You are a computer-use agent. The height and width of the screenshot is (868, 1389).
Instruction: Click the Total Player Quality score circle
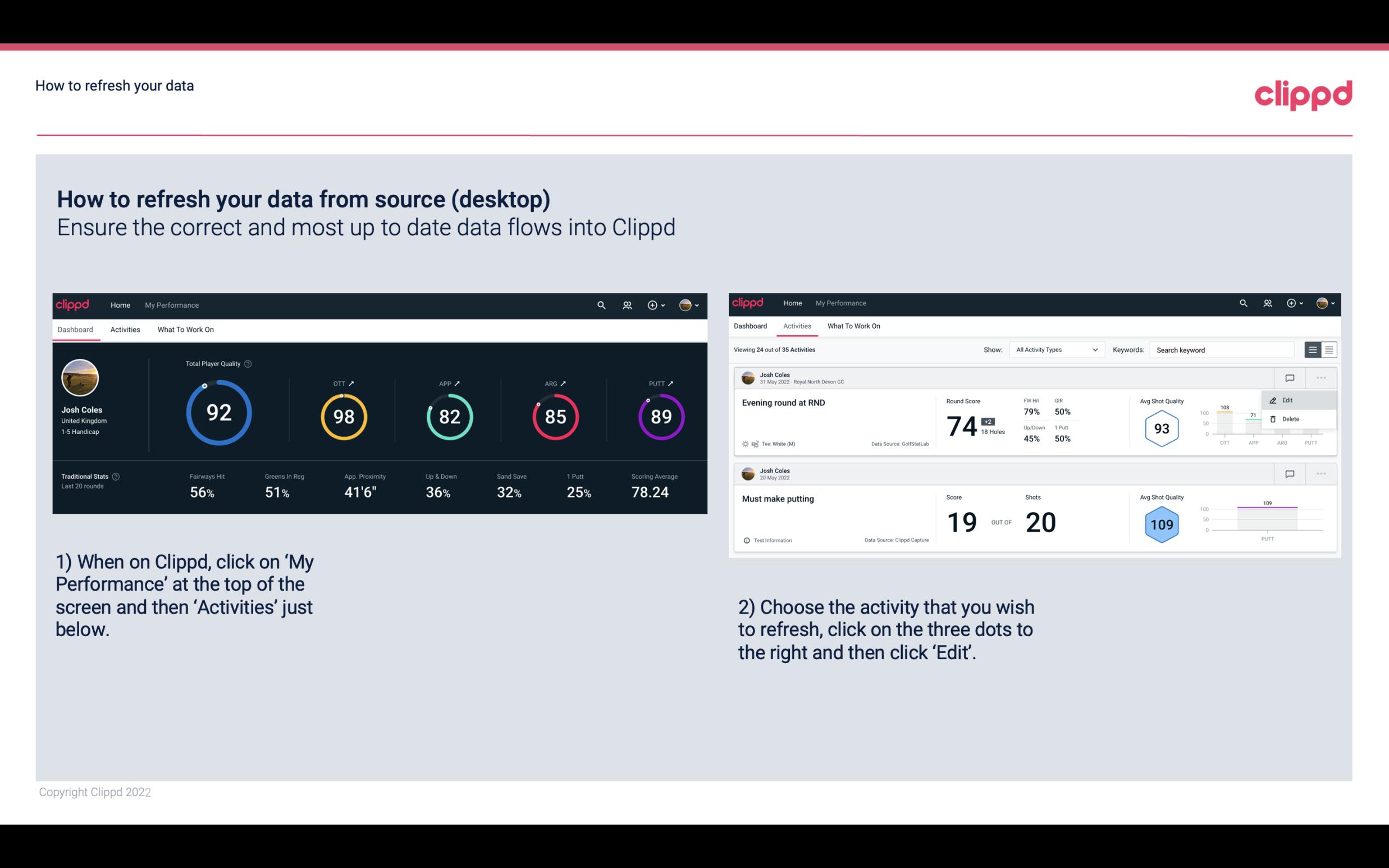click(217, 413)
